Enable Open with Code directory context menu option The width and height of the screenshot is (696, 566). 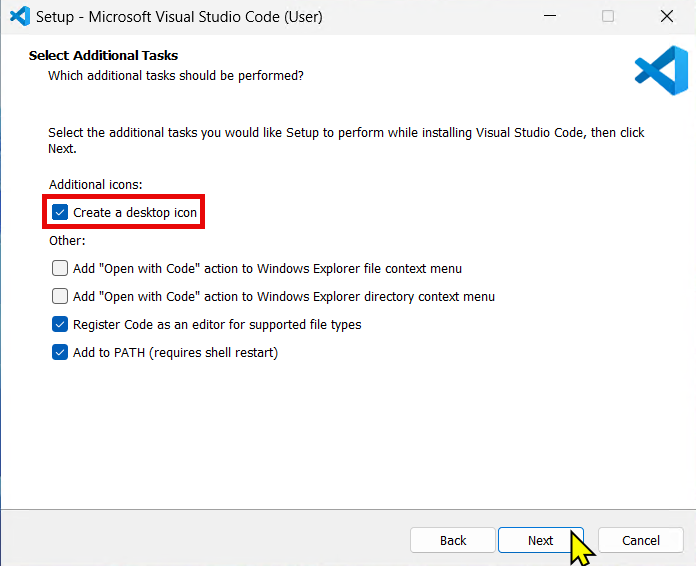tap(60, 296)
